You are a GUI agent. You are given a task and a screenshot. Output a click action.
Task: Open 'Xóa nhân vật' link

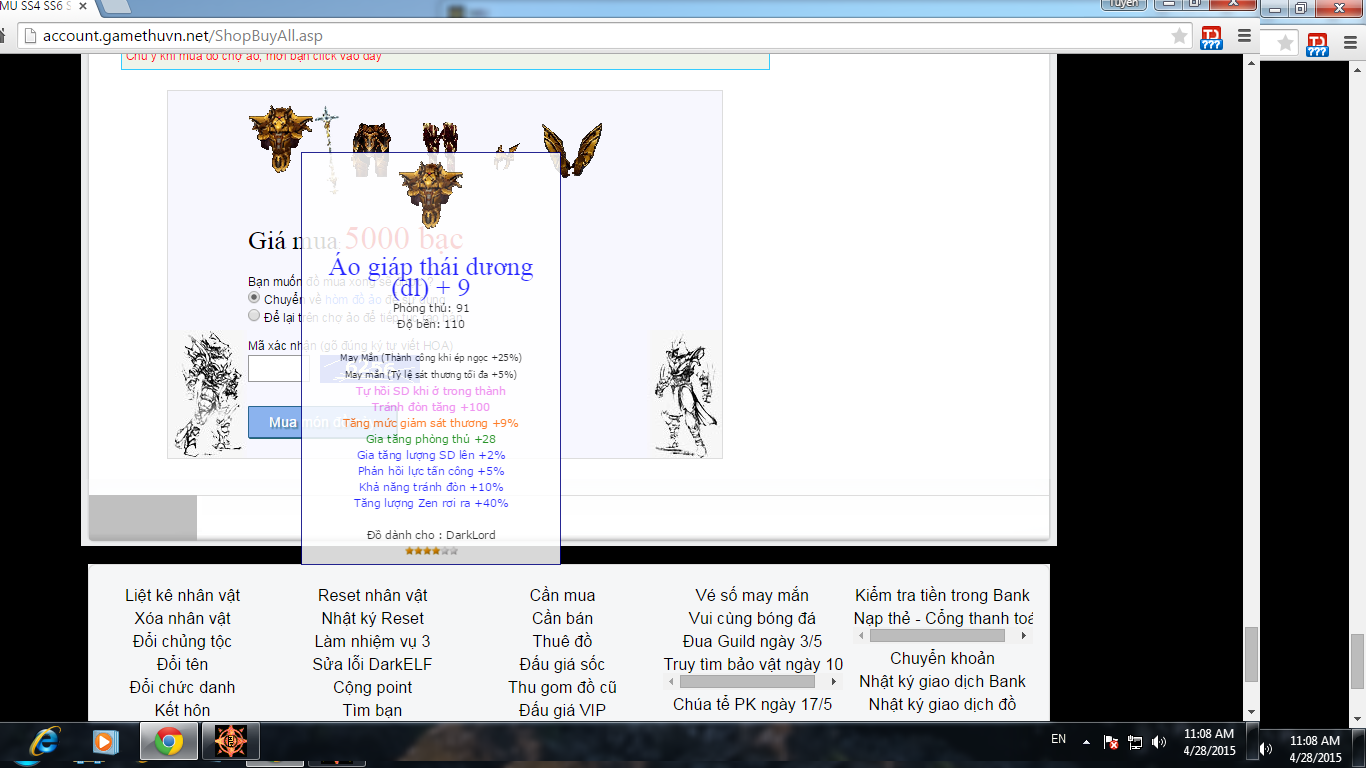[183, 618]
